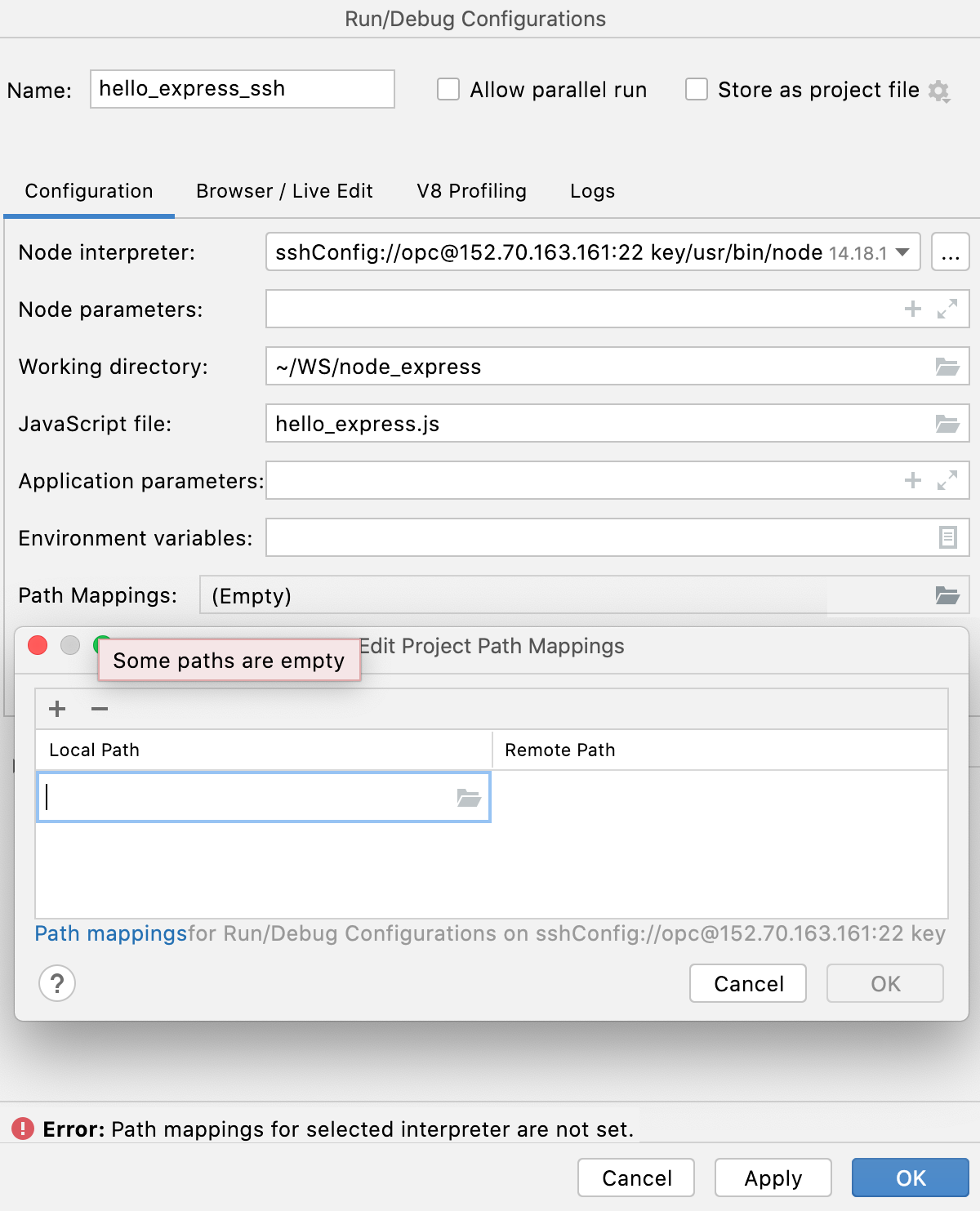Browse for the working directory folder

[x=947, y=367]
